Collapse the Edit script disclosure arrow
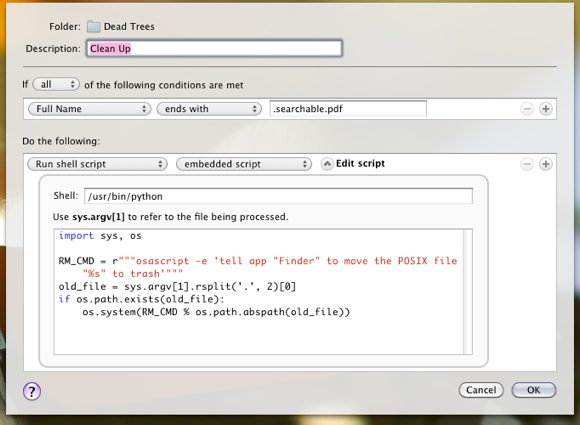The image size is (580, 425). [x=327, y=164]
